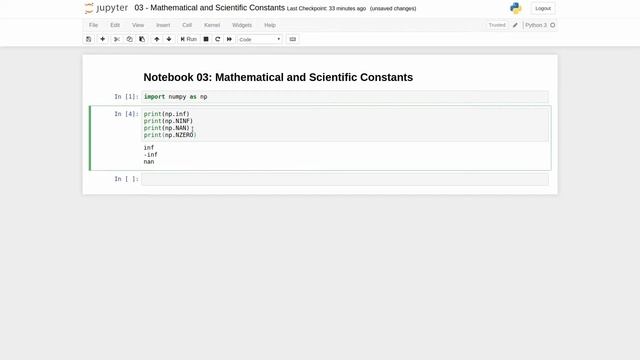Click the Python 3 kernel name
Viewport: 640px width, 360px height.
tap(536, 25)
